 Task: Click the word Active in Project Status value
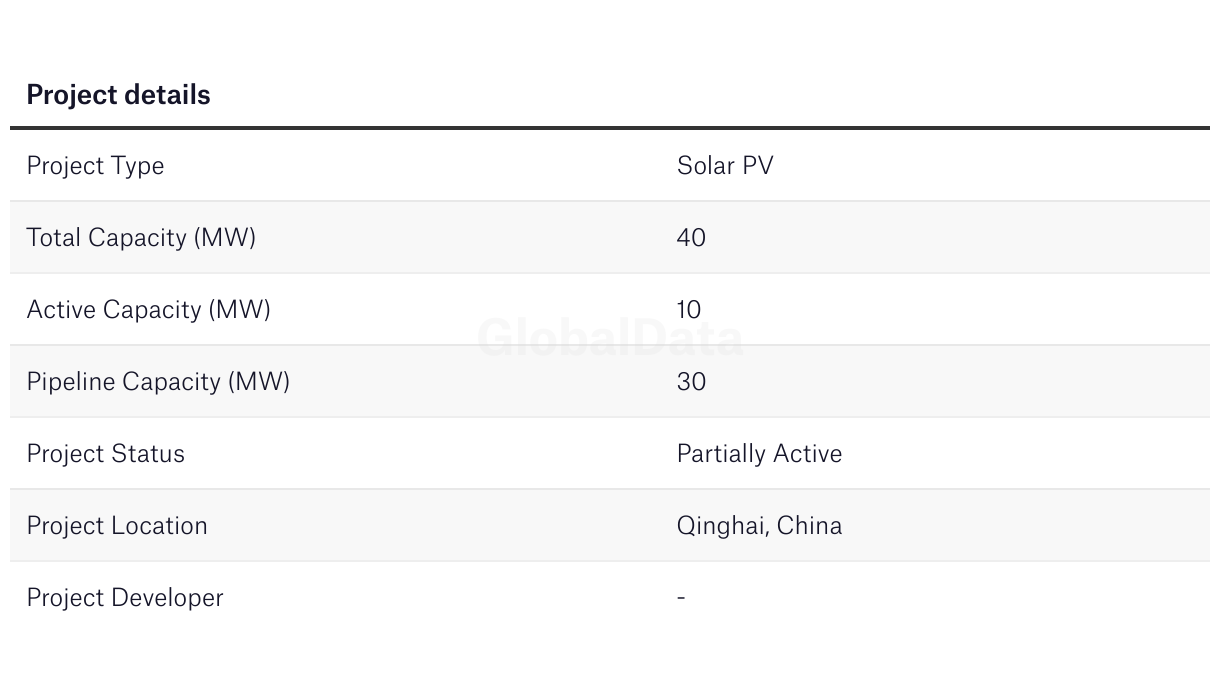pos(807,453)
